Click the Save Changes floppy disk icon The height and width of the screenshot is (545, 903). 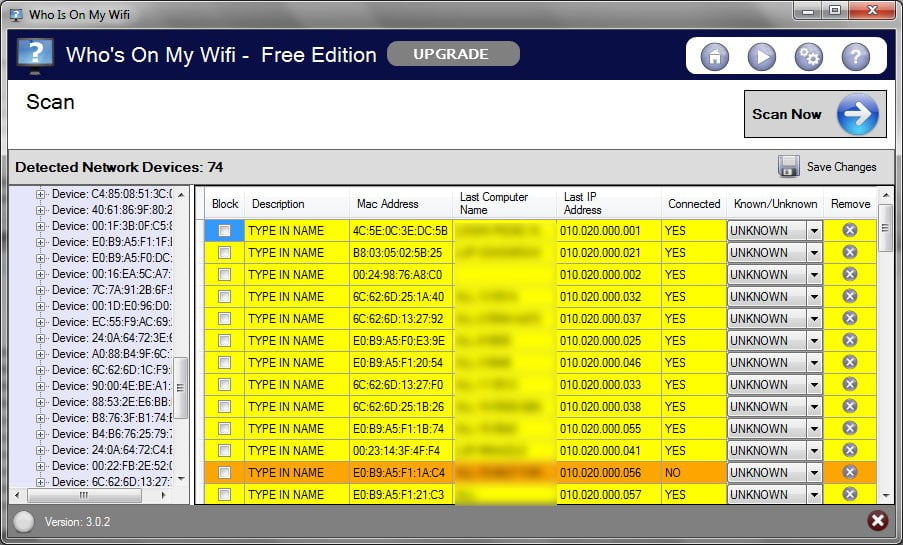pos(788,167)
